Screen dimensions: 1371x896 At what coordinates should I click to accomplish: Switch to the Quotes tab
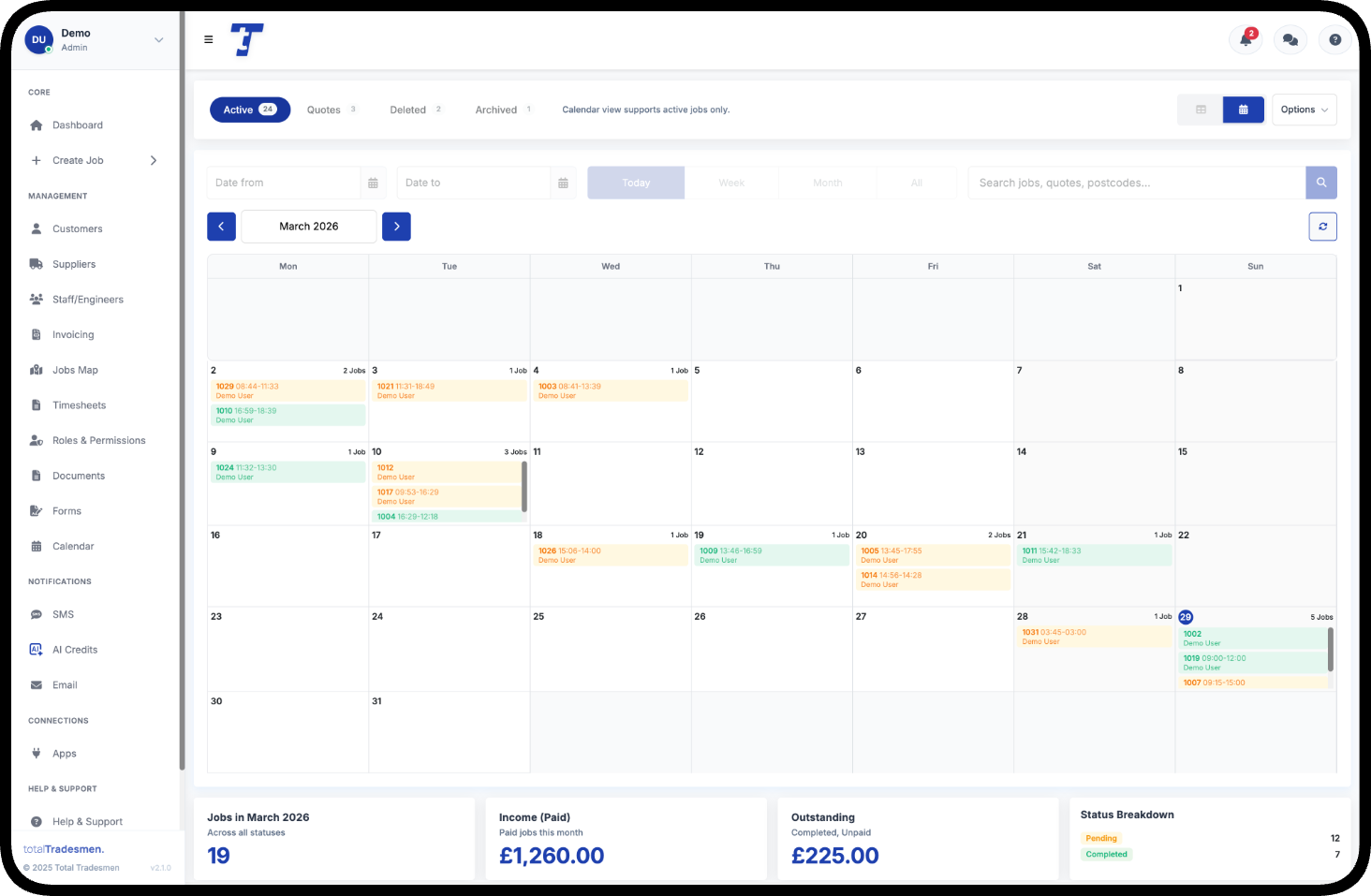click(x=323, y=110)
